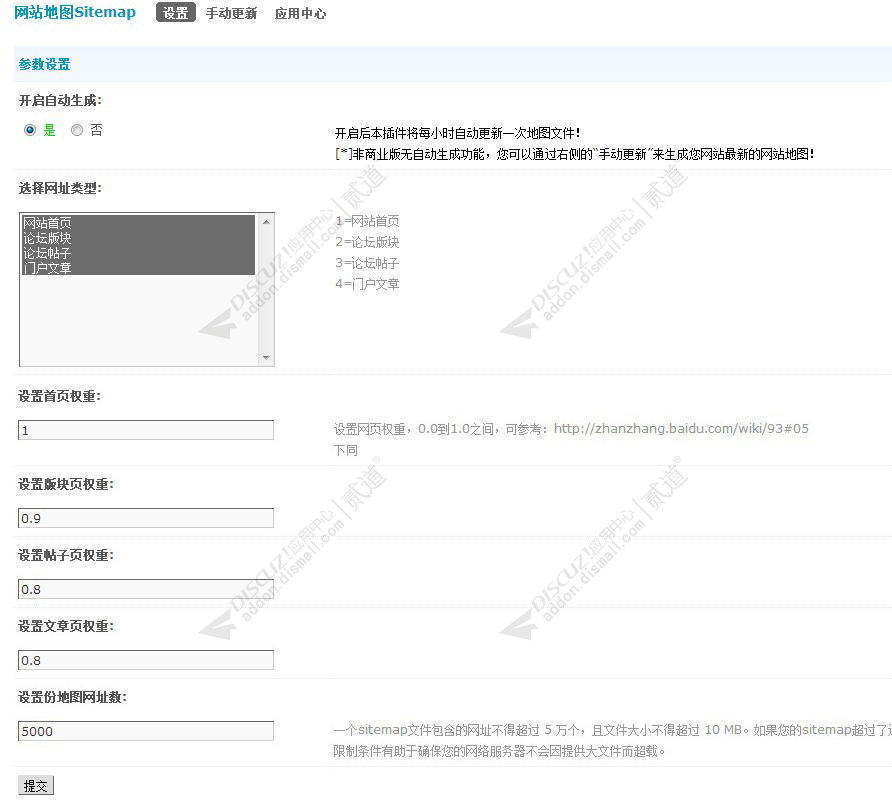
Task: Focus the 设置帖子页权重 input field
Action: (x=146, y=589)
